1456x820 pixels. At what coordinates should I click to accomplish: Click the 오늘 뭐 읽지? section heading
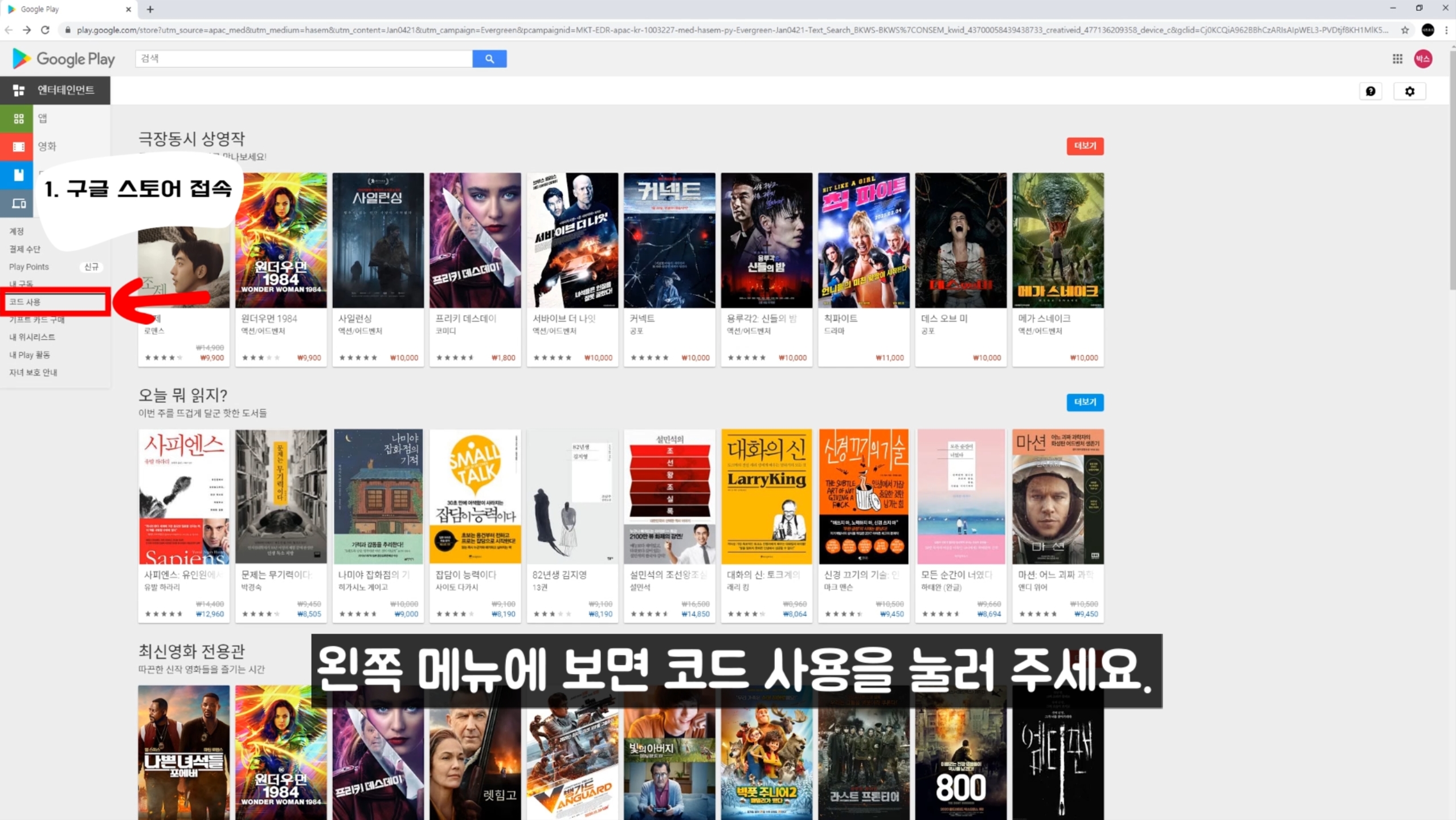pos(183,395)
